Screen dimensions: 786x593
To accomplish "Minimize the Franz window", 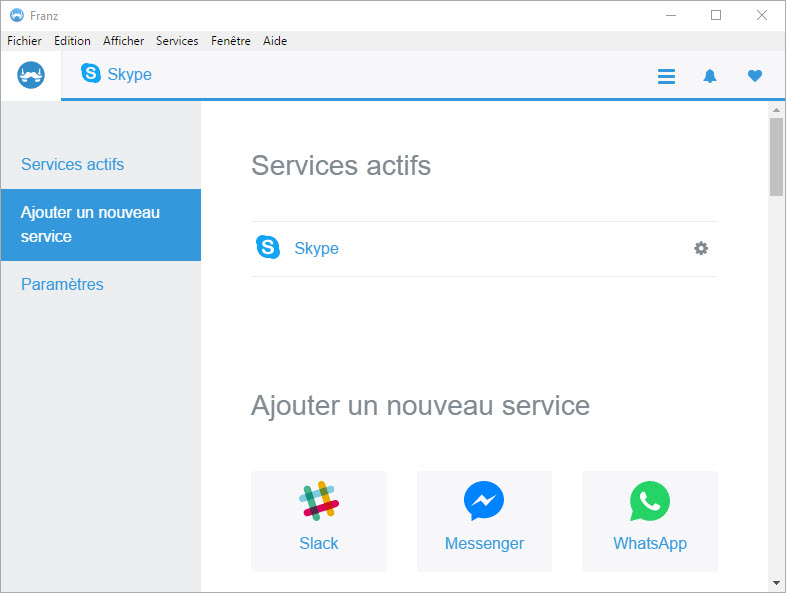I will [x=671, y=16].
